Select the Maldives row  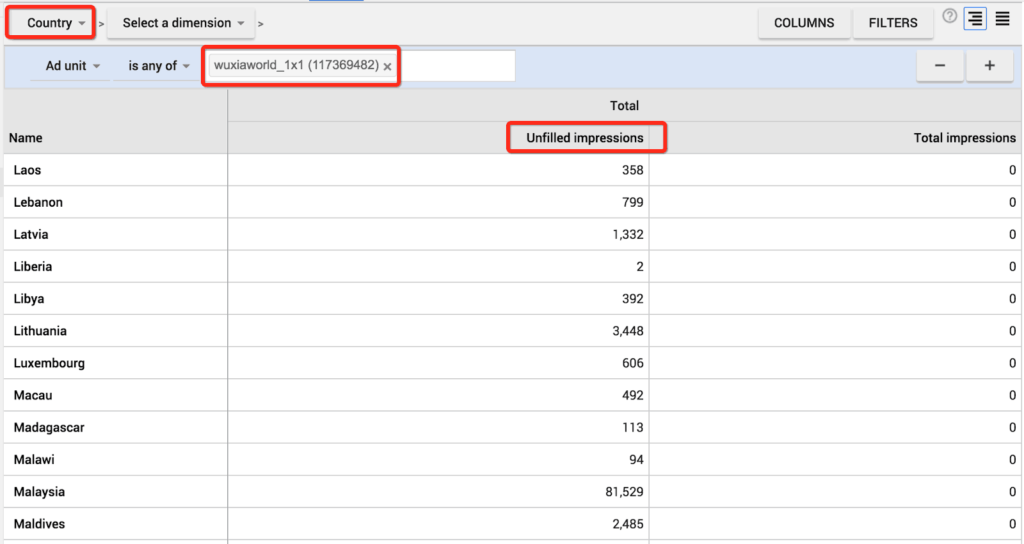tap(512, 524)
